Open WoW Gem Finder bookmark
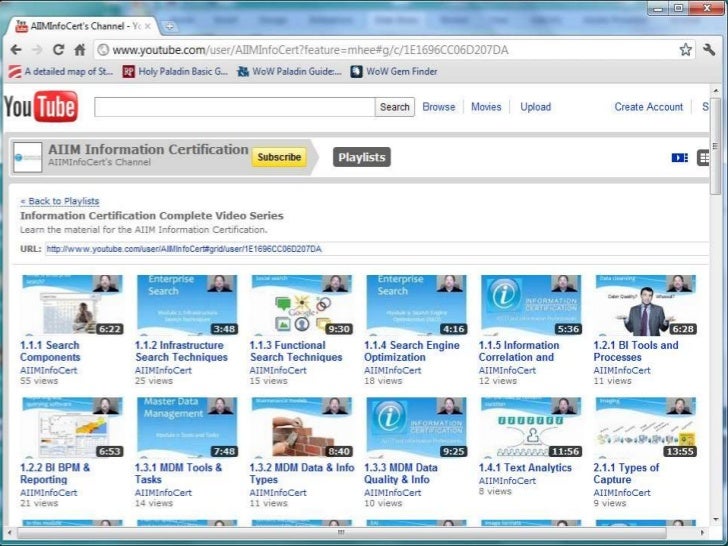Screen dimensions: 728x546 pos(394,72)
